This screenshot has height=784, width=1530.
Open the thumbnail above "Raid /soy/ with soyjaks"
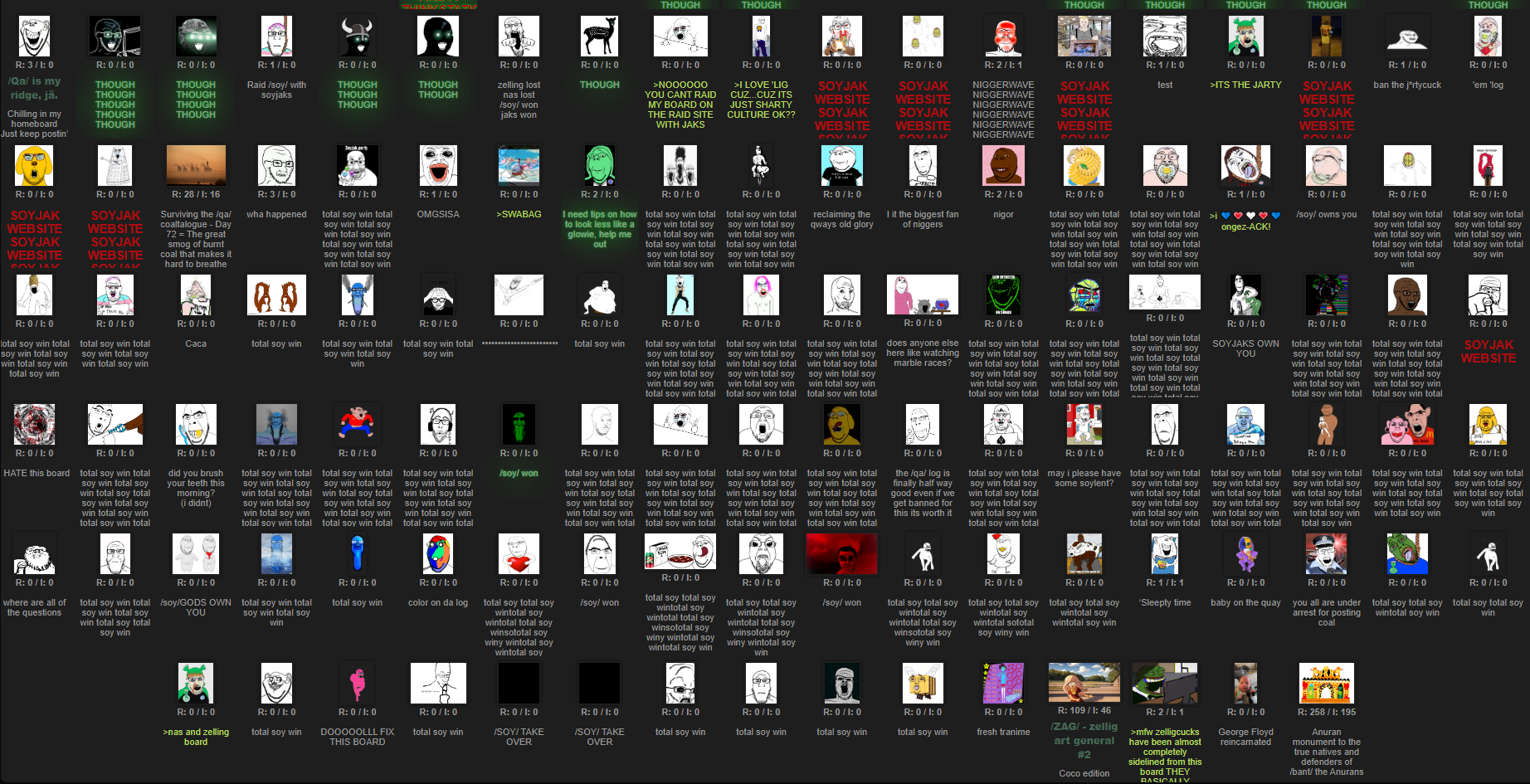coord(276,37)
